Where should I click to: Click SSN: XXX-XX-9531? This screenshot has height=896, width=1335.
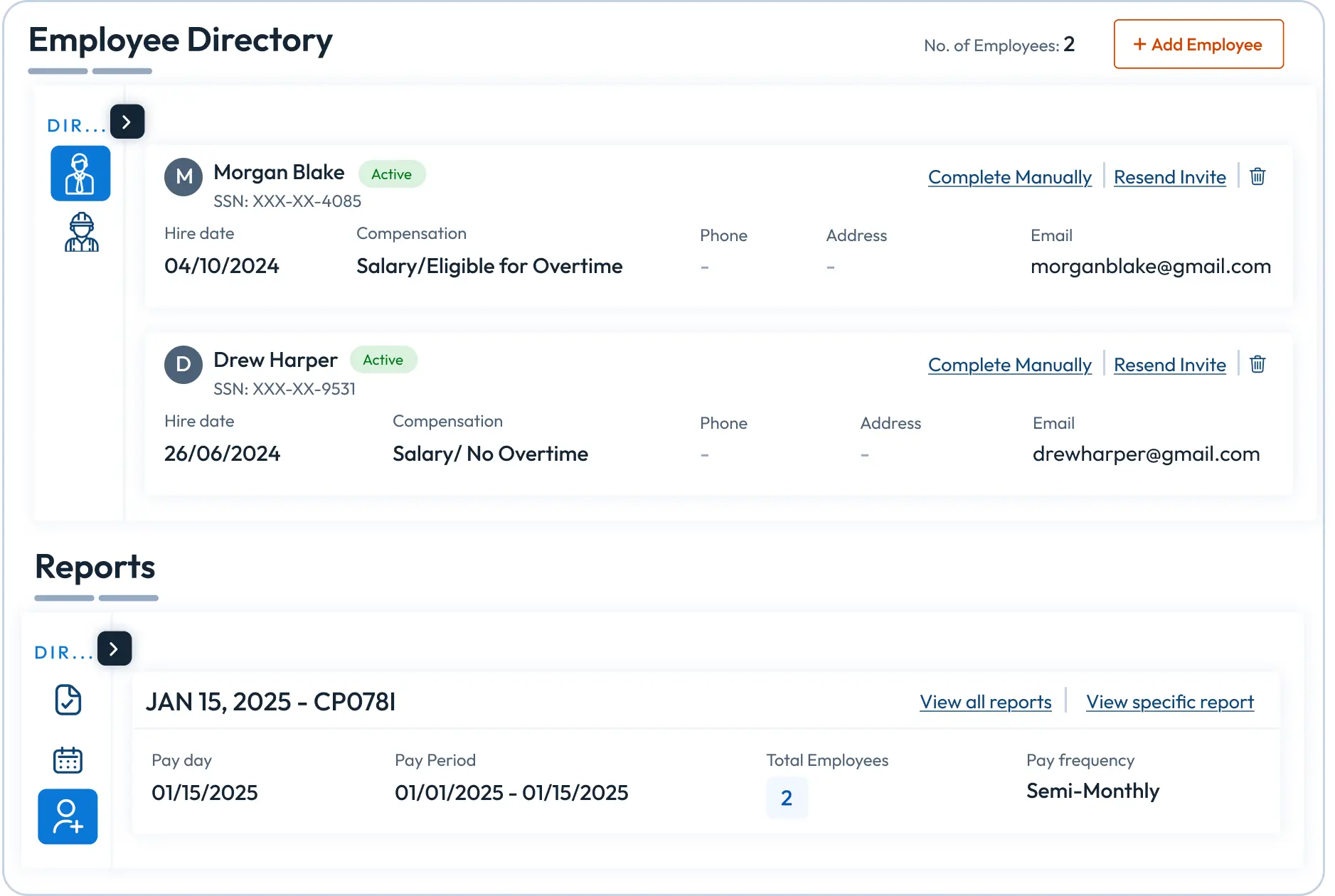pyautogui.click(x=284, y=389)
